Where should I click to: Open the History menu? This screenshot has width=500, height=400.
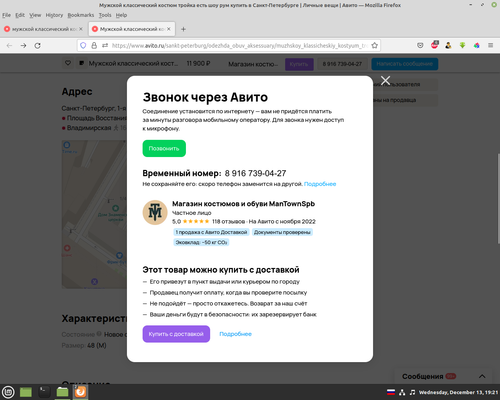(54, 15)
